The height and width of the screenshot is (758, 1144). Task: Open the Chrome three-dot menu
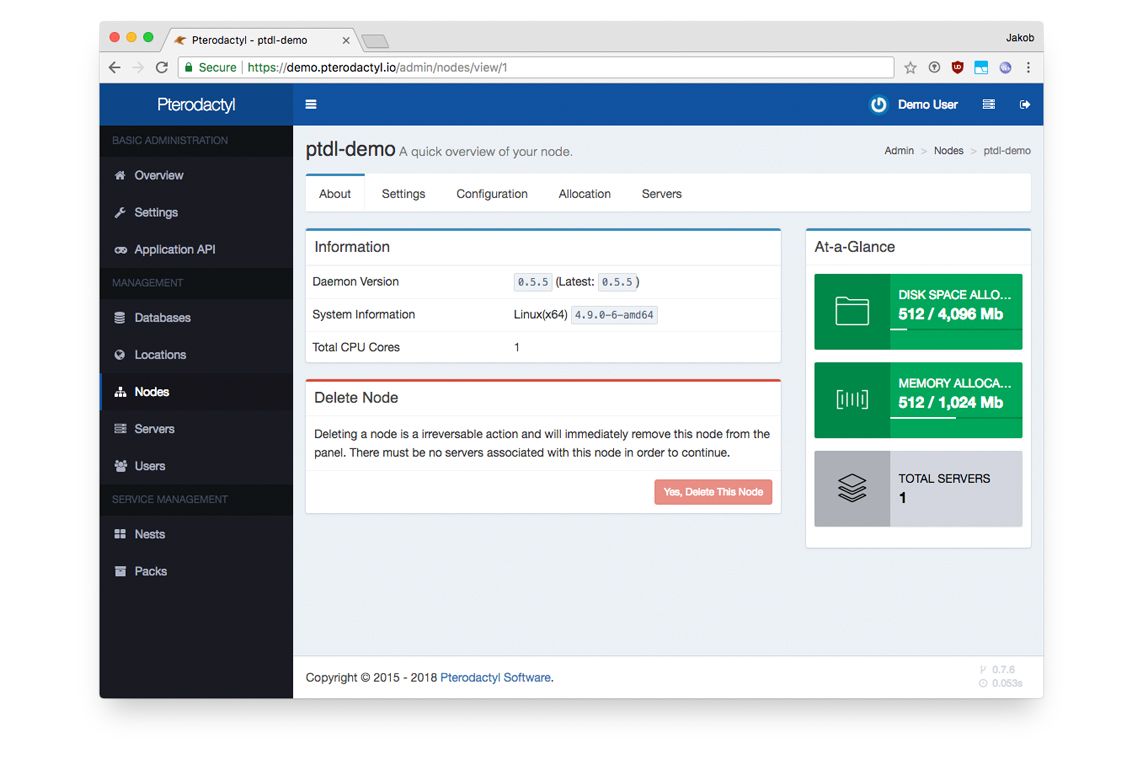pyautogui.click(x=1028, y=68)
